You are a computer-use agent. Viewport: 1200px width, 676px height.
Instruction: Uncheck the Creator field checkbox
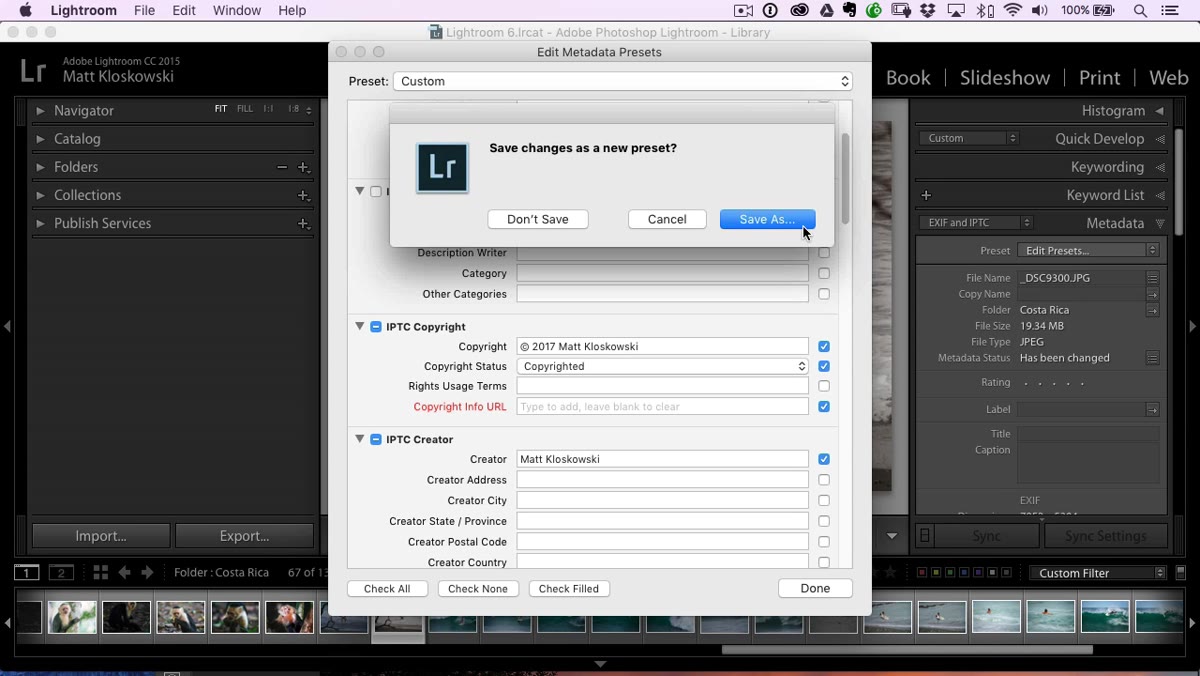tap(824, 459)
